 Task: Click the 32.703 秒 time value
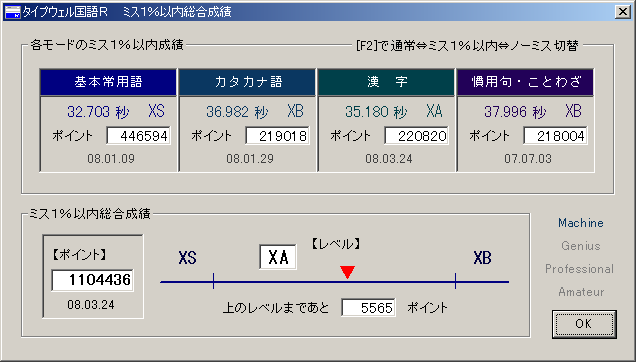[98, 112]
